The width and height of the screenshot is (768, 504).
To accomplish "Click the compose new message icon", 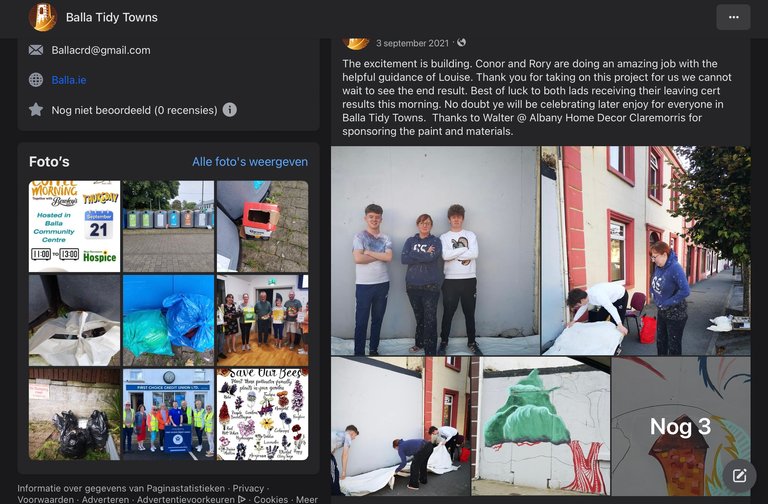I will point(739,475).
